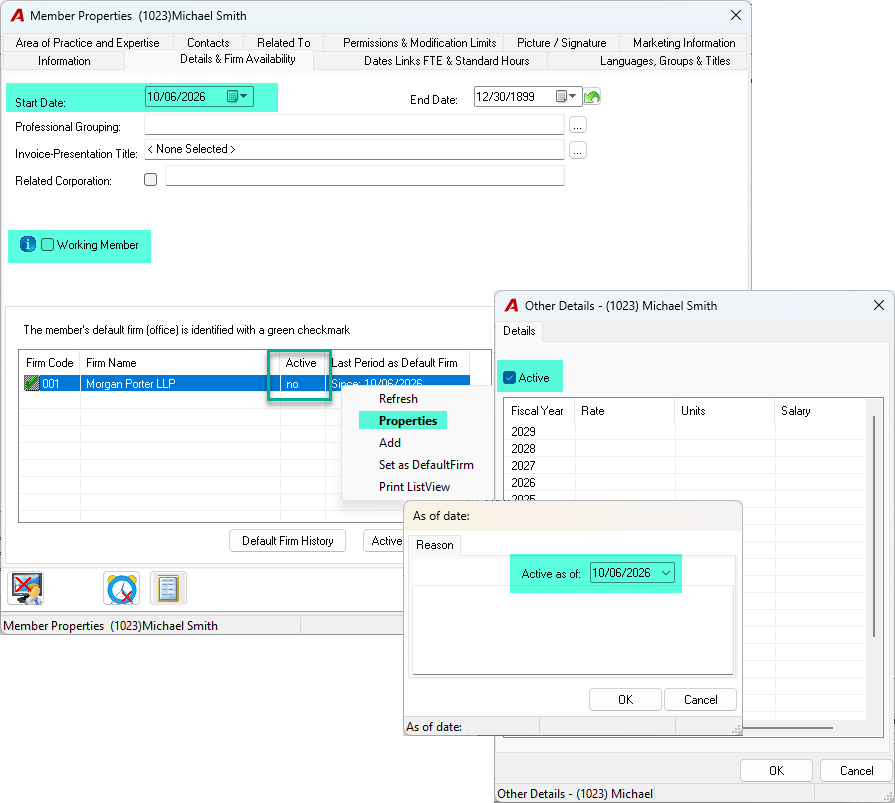The width and height of the screenshot is (895, 803).
Task: Click Add in the context menu
Action: [390, 443]
